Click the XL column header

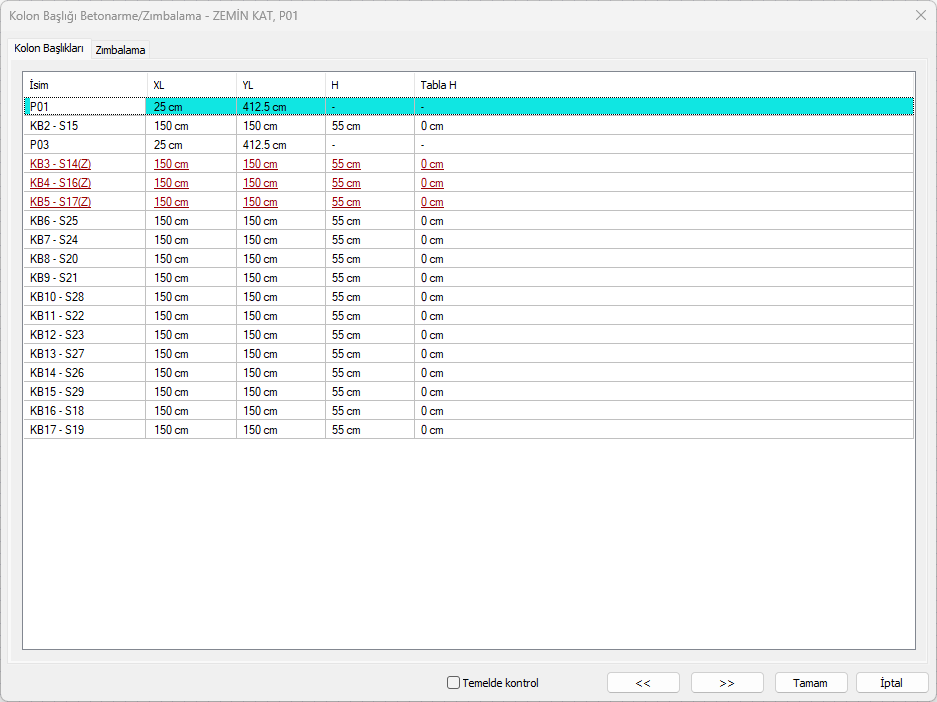[x=159, y=85]
